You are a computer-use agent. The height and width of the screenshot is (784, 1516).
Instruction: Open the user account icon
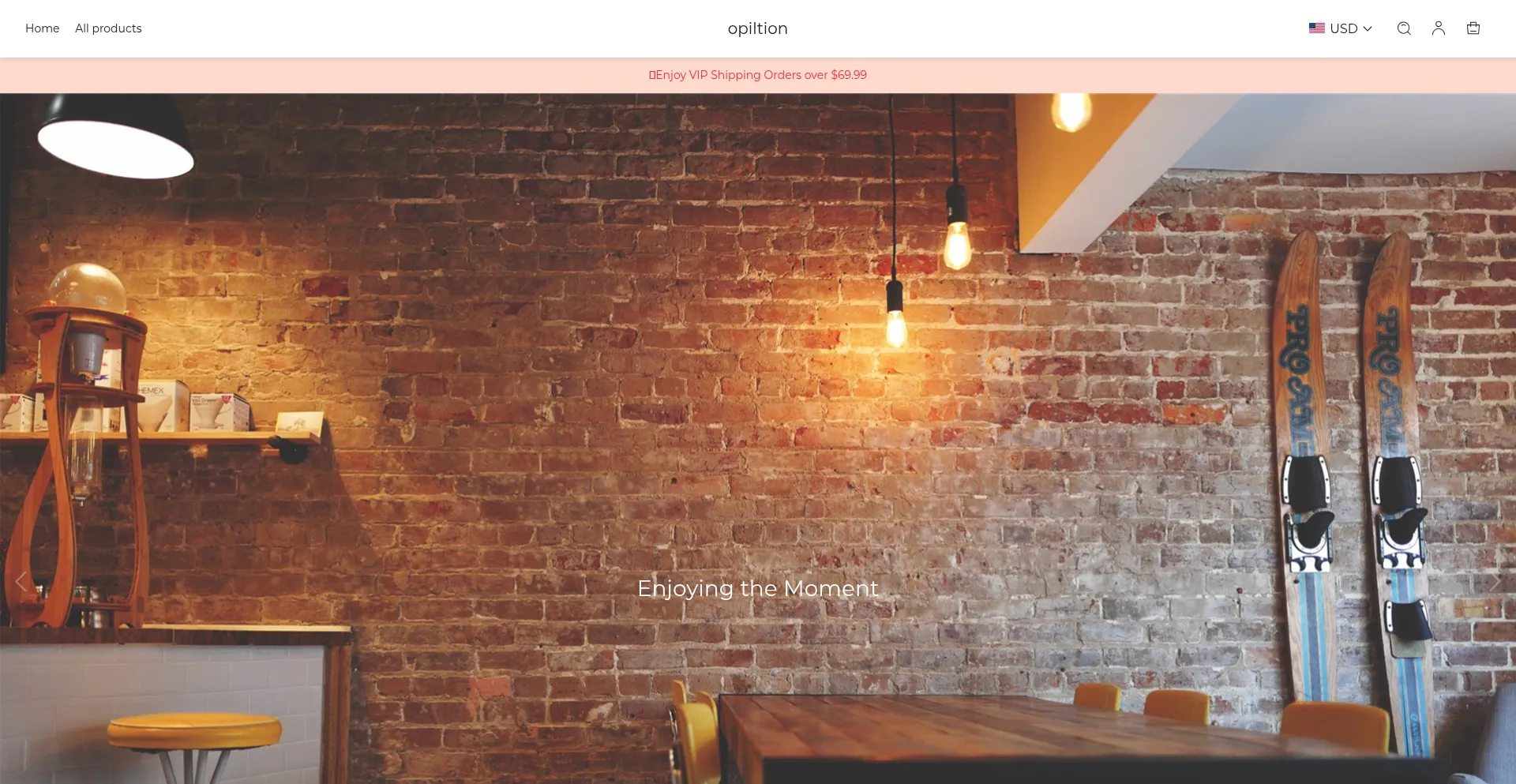[x=1439, y=28]
